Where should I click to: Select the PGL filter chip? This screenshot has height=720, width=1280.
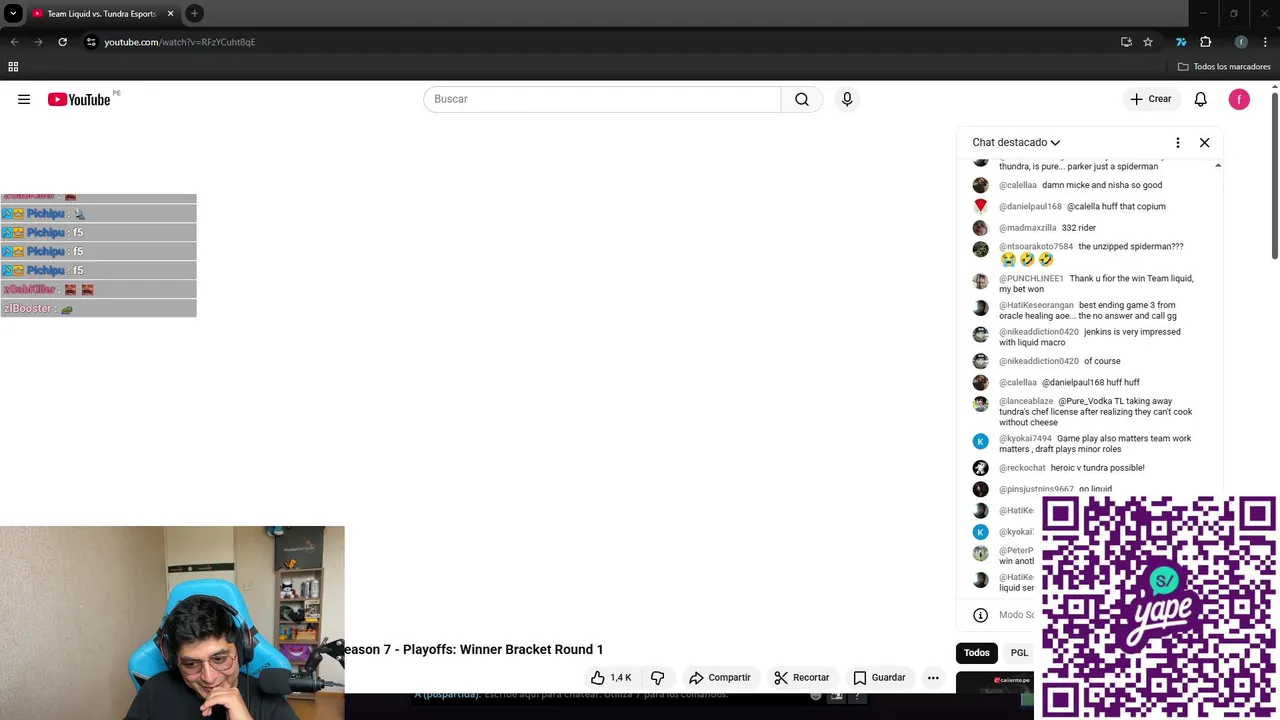pos(1019,653)
